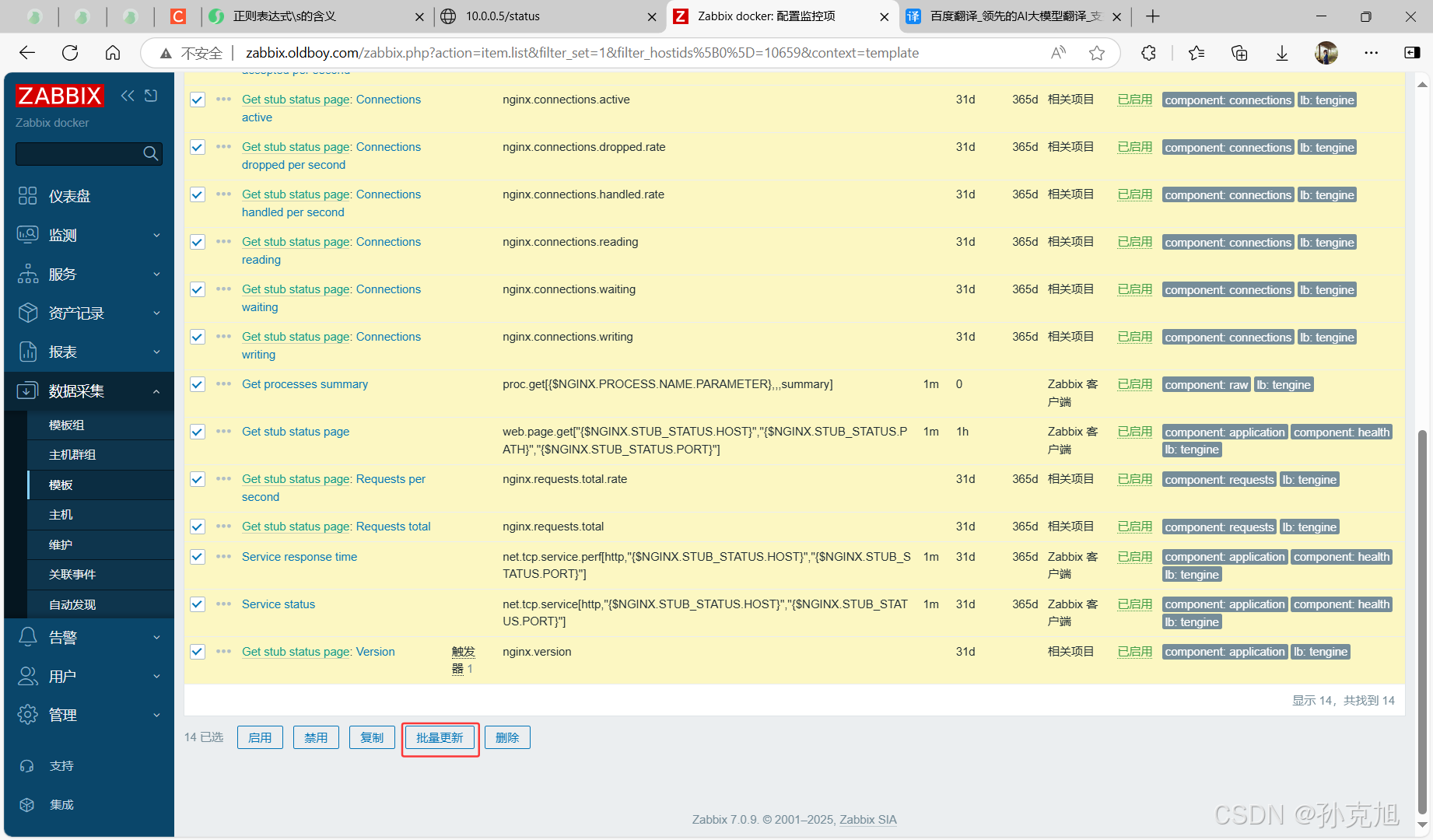Open the browser extensions puzzle icon

point(1148,53)
